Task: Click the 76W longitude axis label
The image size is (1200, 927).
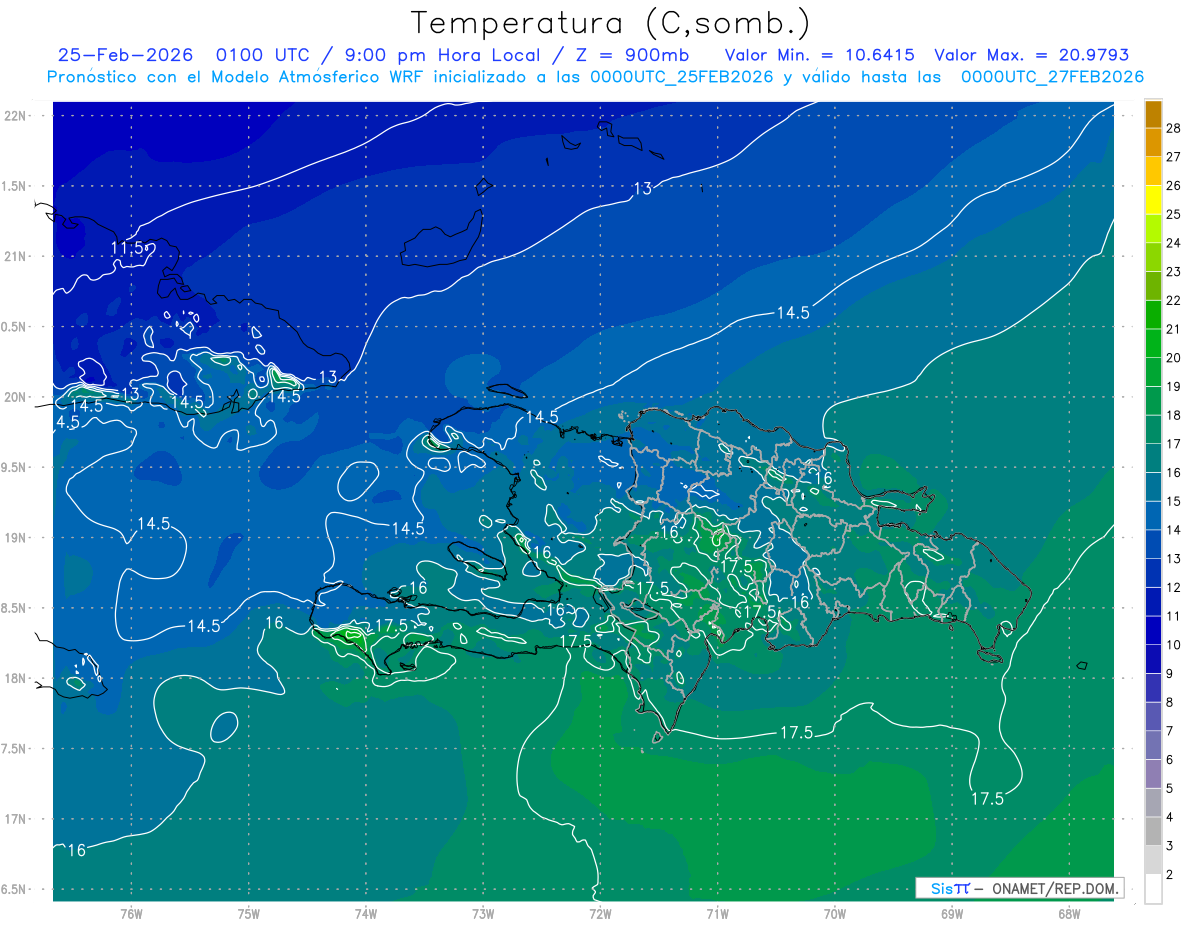Action: pos(131,913)
